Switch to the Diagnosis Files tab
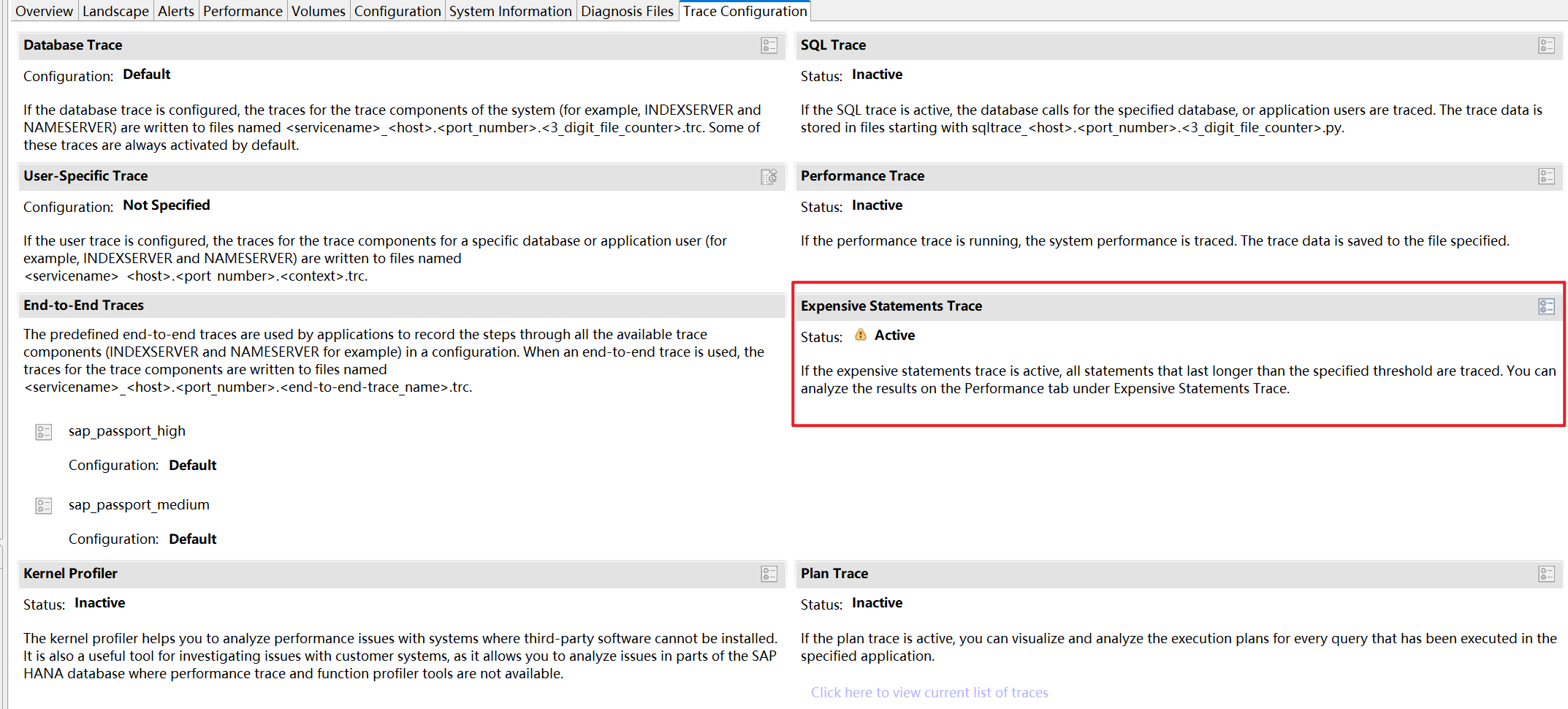The width and height of the screenshot is (1568, 709). coord(627,10)
